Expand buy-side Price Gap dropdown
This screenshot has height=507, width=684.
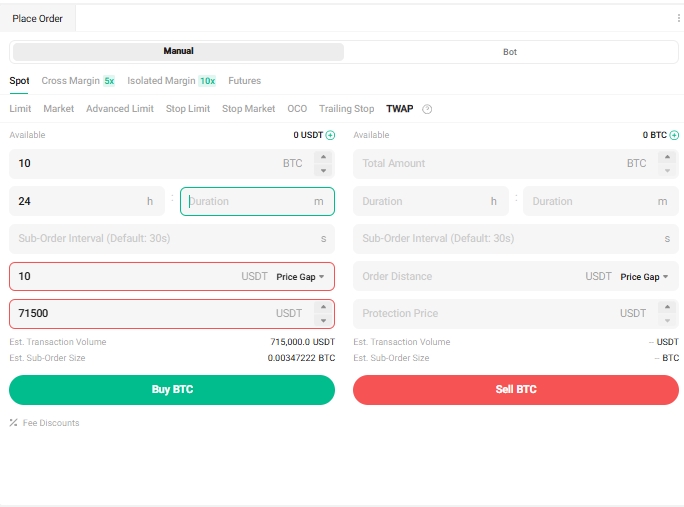tap(300, 277)
